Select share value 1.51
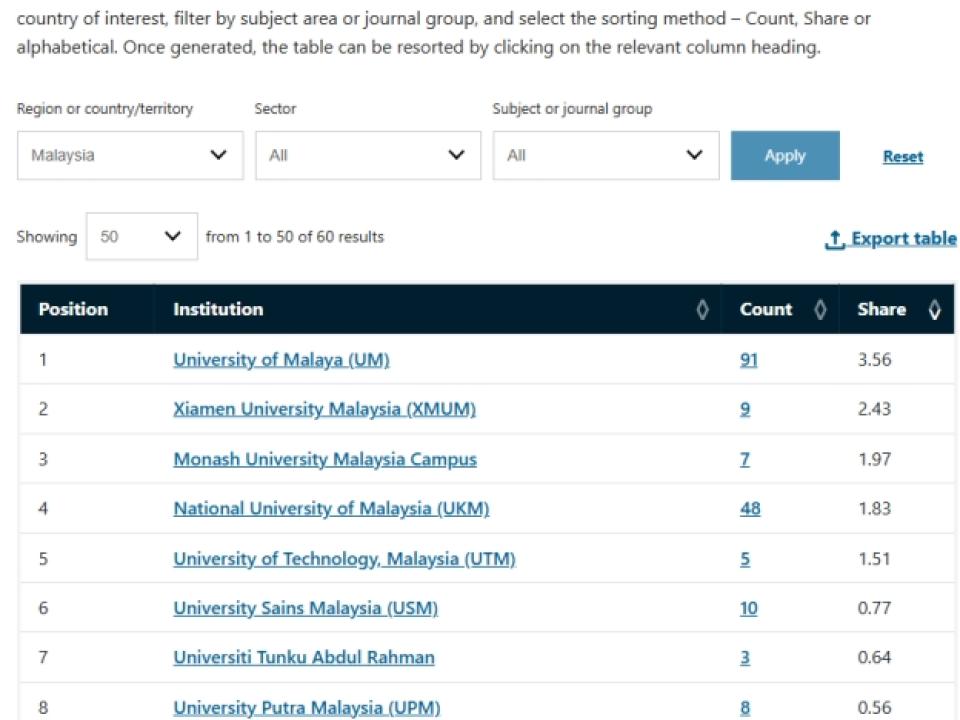The height and width of the screenshot is (720, 960). click(x=874, y=559)
